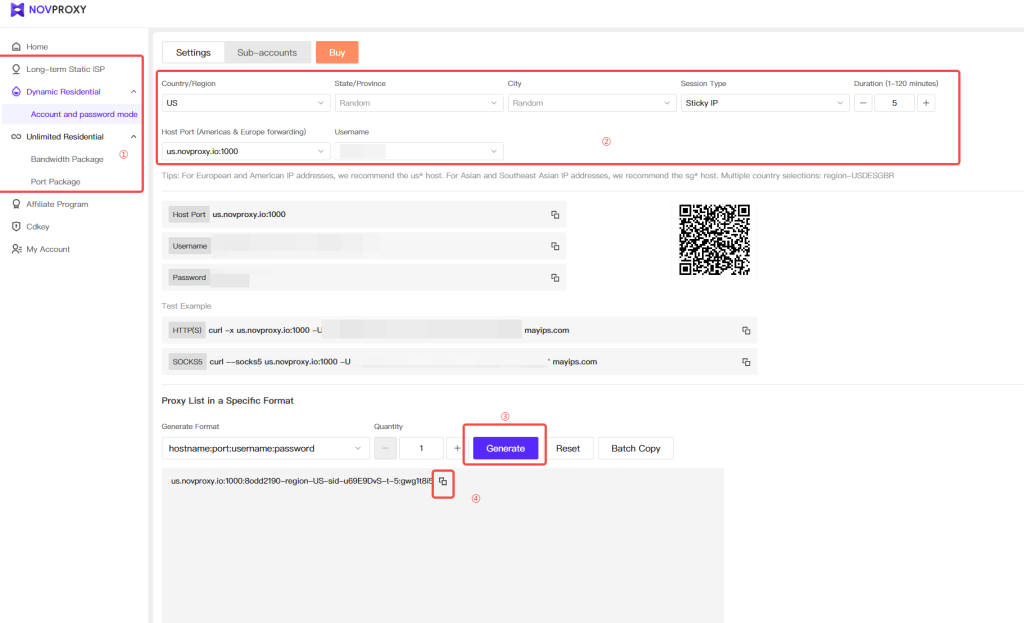Increase Quantity with plus button
This screenshot has height=623, width=1024.
point(457,449)
